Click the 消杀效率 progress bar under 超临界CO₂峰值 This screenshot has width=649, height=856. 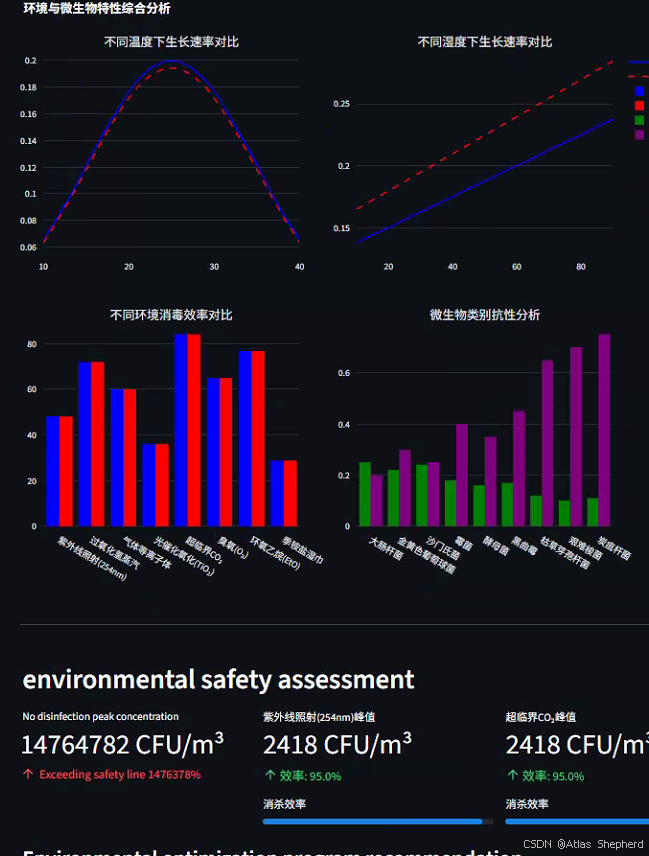click(x=577, y=821)
